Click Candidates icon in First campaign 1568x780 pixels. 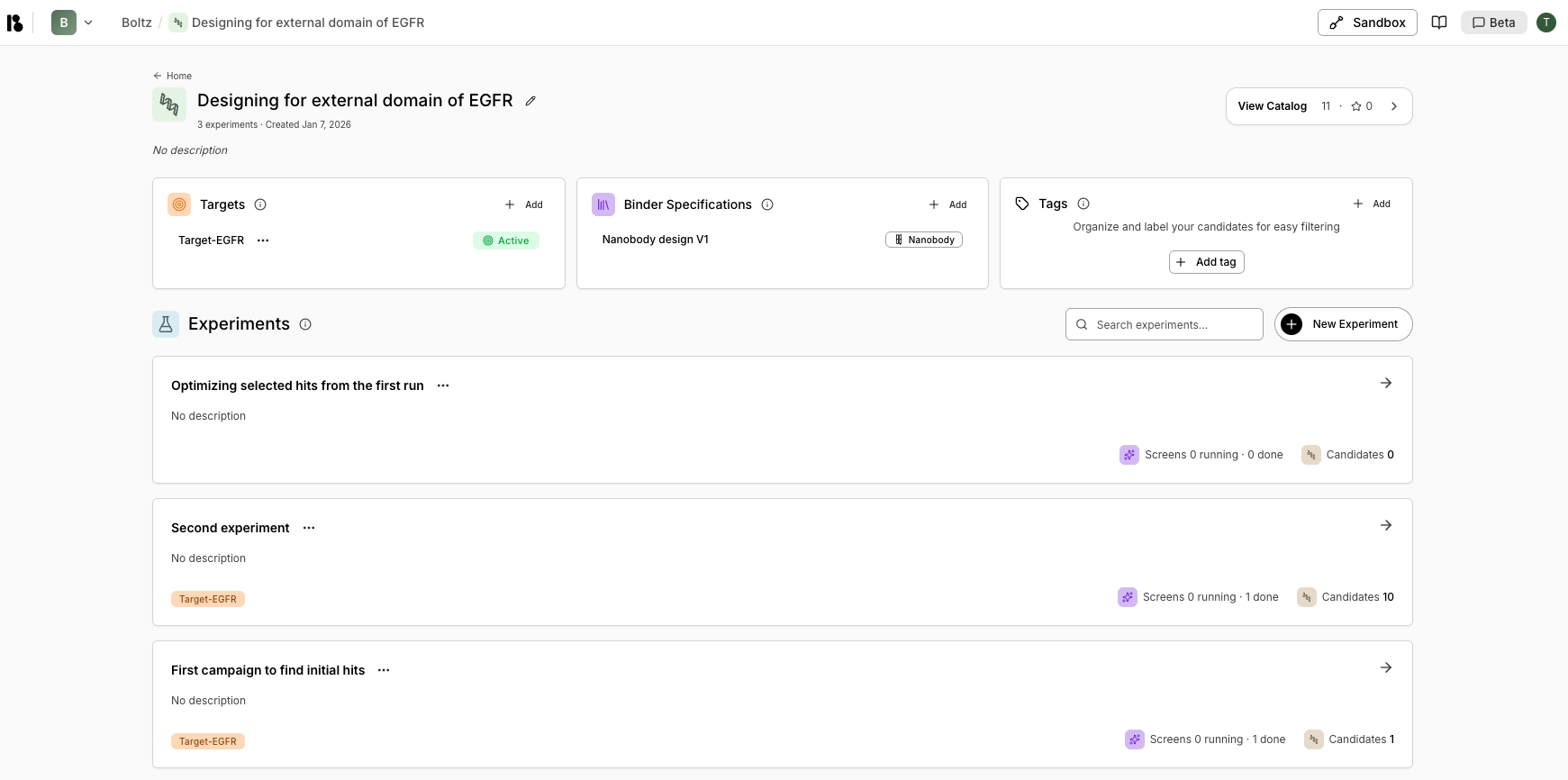[1314, 739]
